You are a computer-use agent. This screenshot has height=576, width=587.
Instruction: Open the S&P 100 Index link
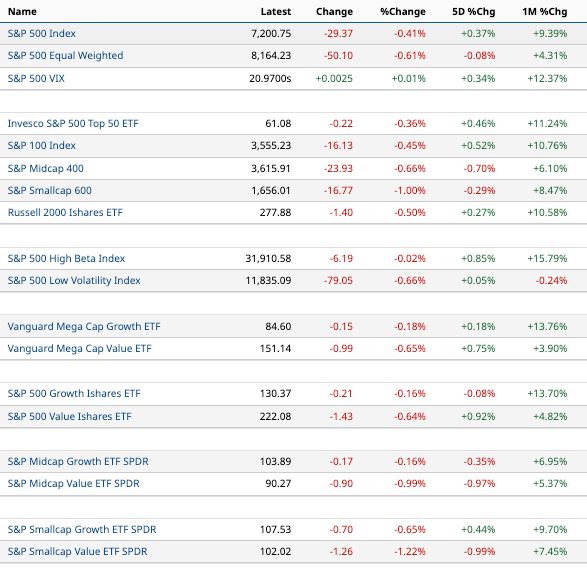42,145
